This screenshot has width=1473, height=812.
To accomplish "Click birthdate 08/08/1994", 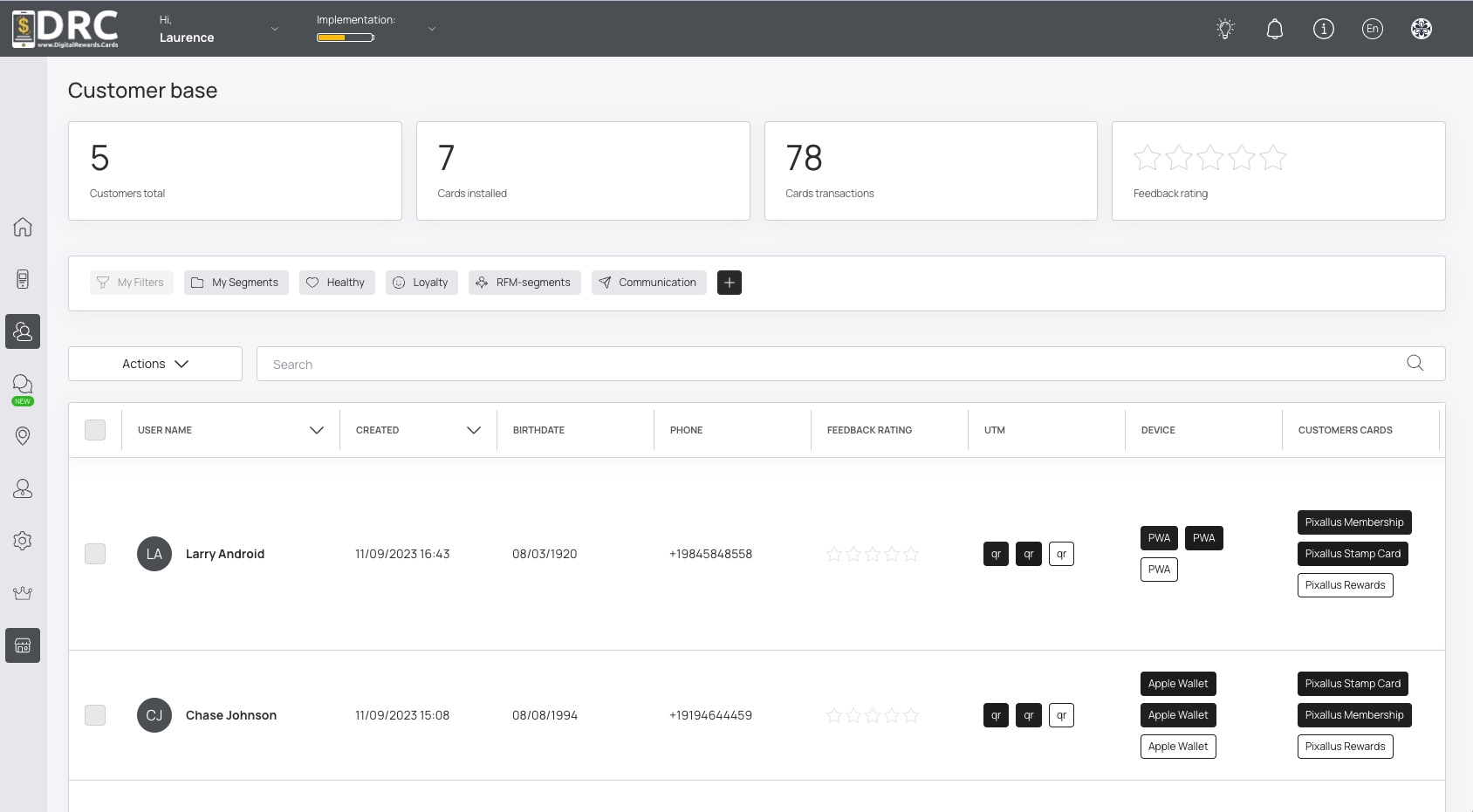I will 545,715.
